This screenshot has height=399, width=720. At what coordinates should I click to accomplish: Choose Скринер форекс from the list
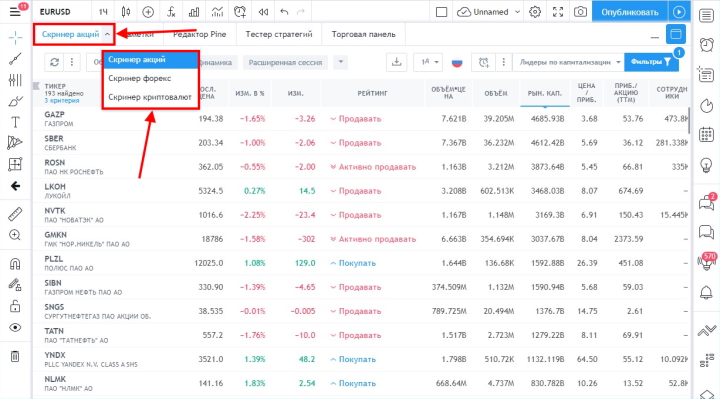click(x=140, y=79)
